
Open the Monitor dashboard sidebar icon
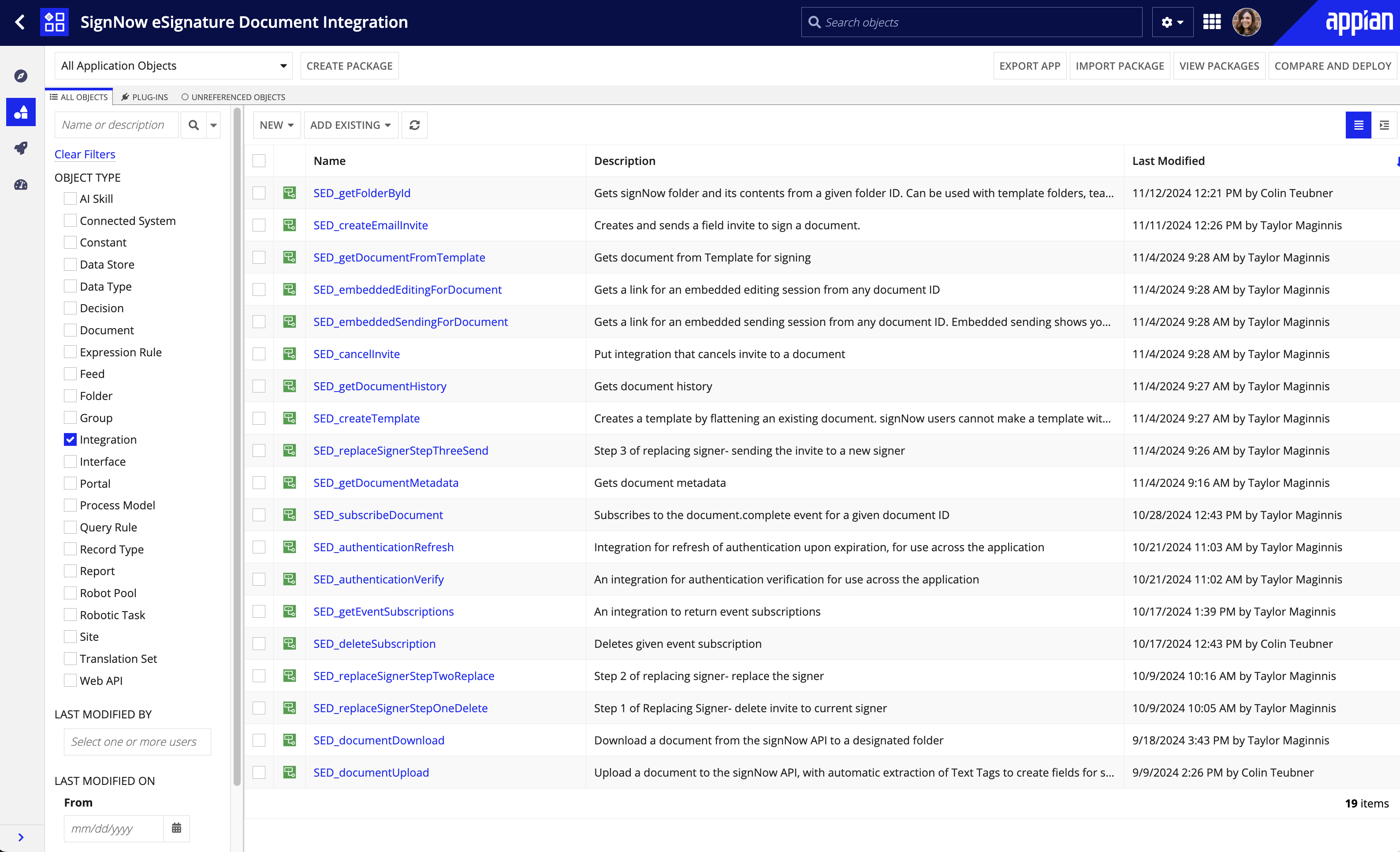click(x=21, y=185)
